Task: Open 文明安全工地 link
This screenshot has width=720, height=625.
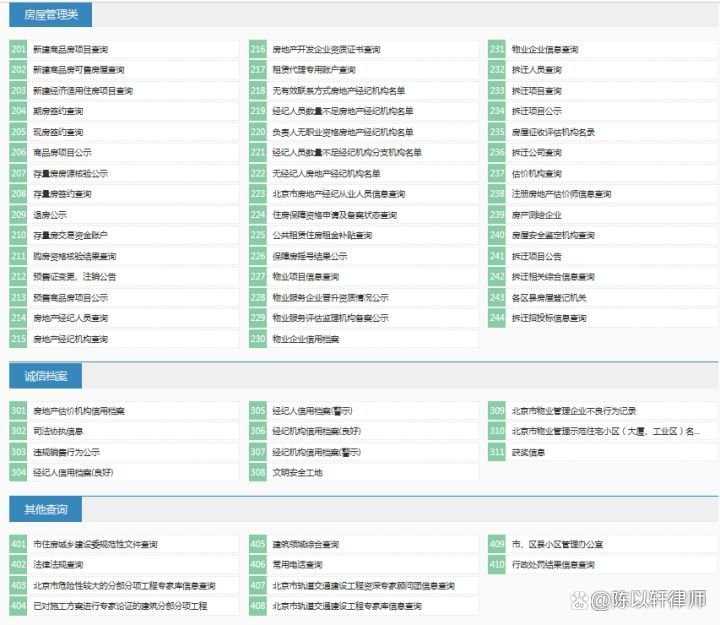Action: [297, 472]
